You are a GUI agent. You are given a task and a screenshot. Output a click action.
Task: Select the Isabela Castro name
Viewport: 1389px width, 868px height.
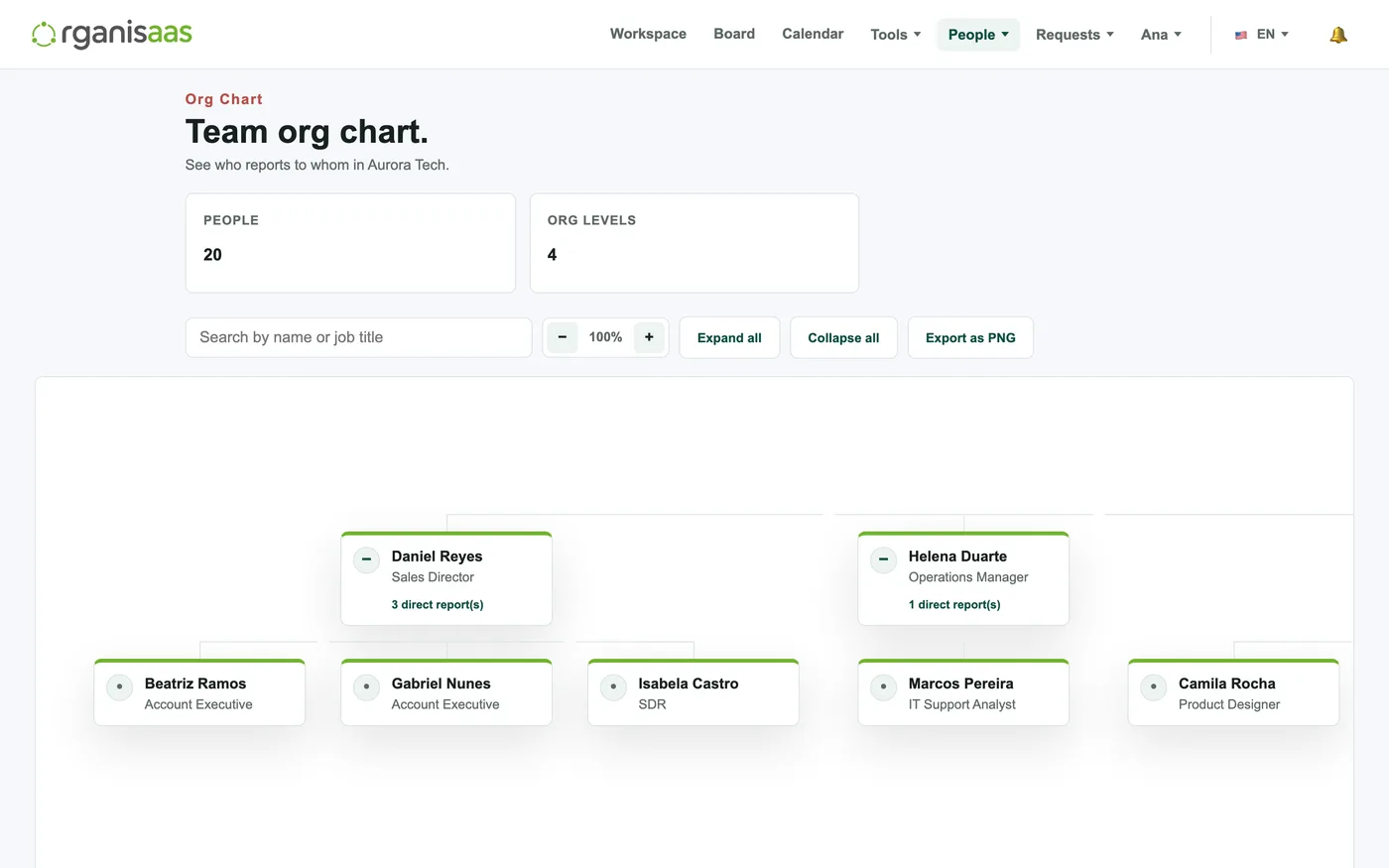[689, 683]
